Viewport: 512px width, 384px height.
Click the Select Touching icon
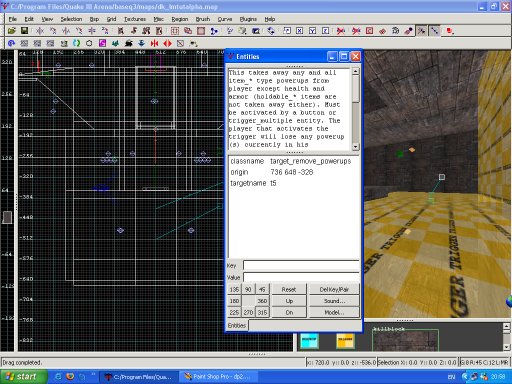134,31
